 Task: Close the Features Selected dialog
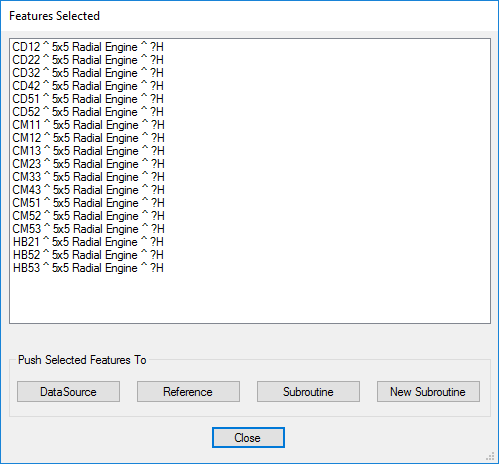point(248,438)
